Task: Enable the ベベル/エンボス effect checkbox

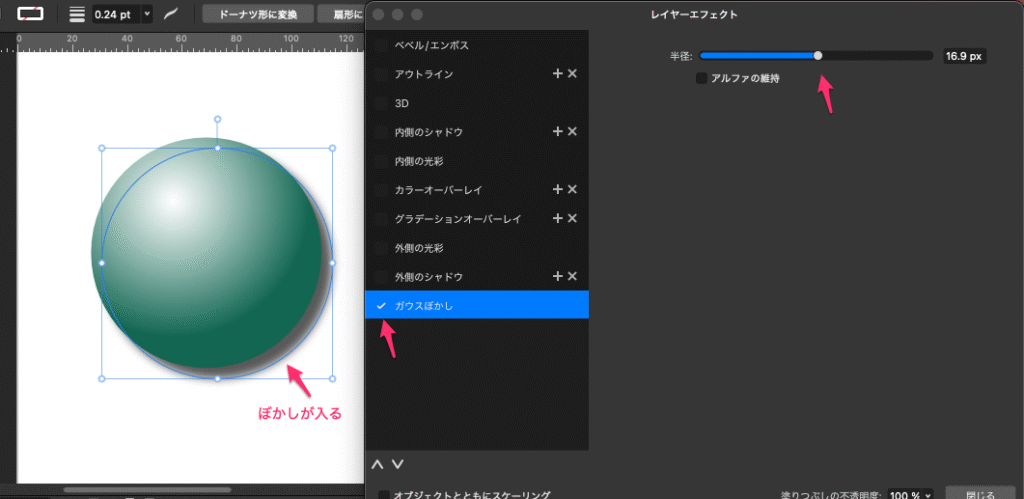Action: [x=381, y=46]
